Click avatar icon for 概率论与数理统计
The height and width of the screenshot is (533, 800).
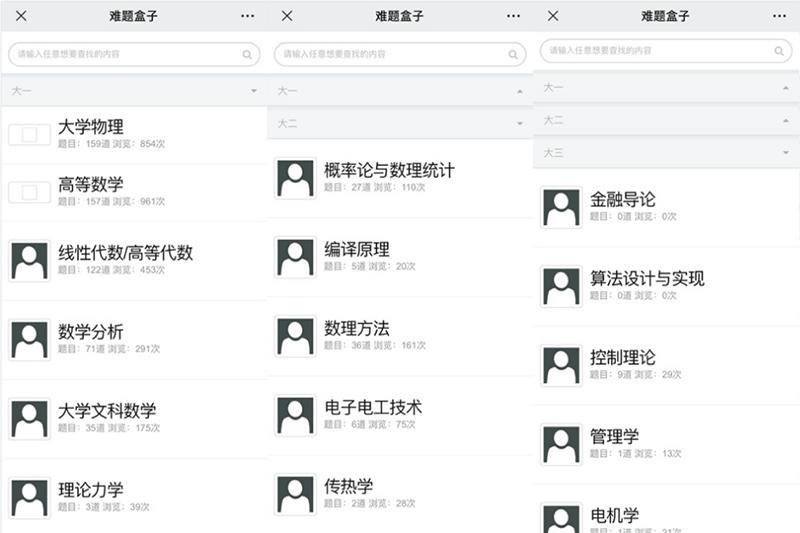click(295, 178)
